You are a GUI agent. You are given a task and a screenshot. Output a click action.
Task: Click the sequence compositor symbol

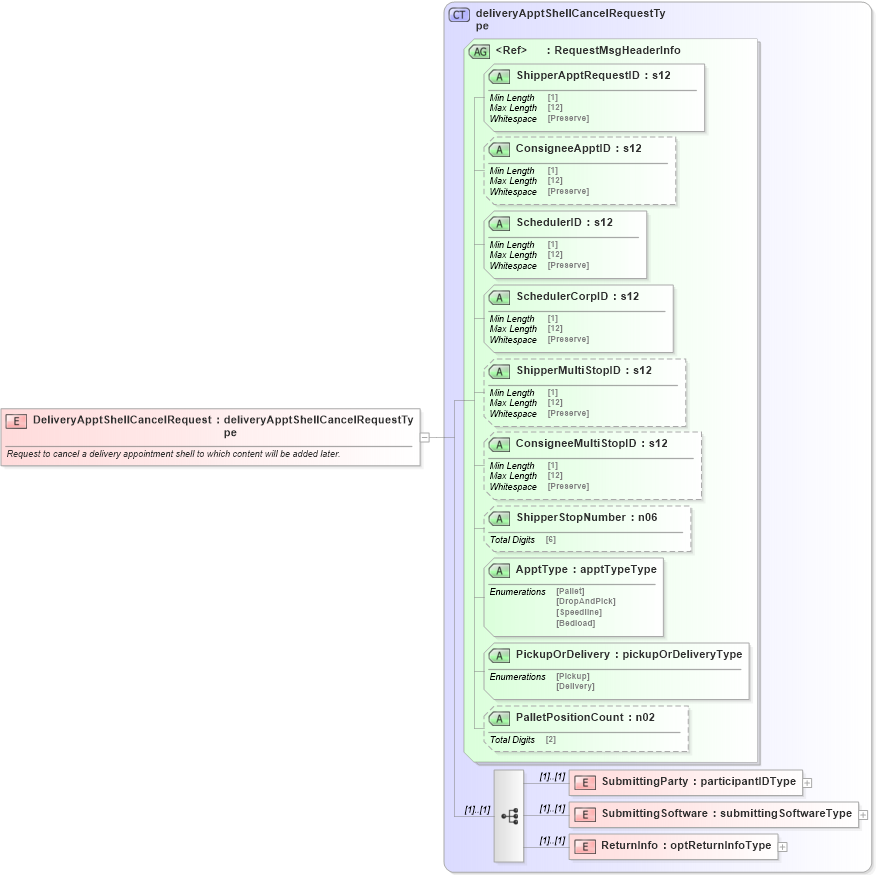(x=509, y=817)
